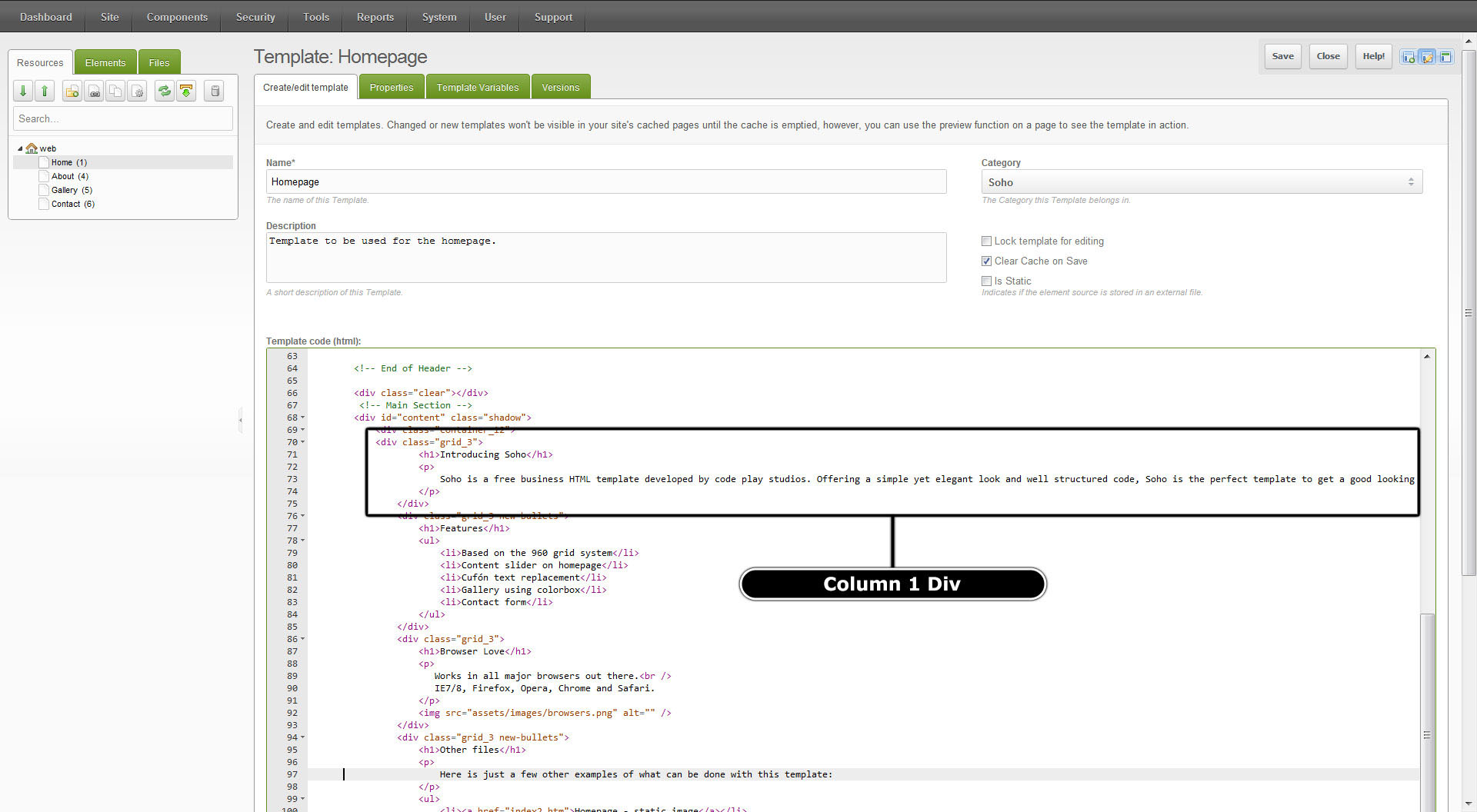Switch to the Files tab
This screenshot has height=812, width=1477.
[x=159, y=63]
